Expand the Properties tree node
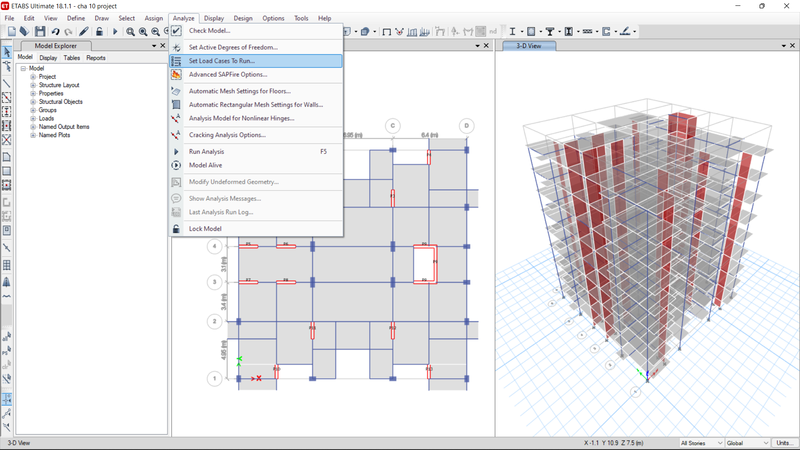800x450 pixels. coord(33,93)
